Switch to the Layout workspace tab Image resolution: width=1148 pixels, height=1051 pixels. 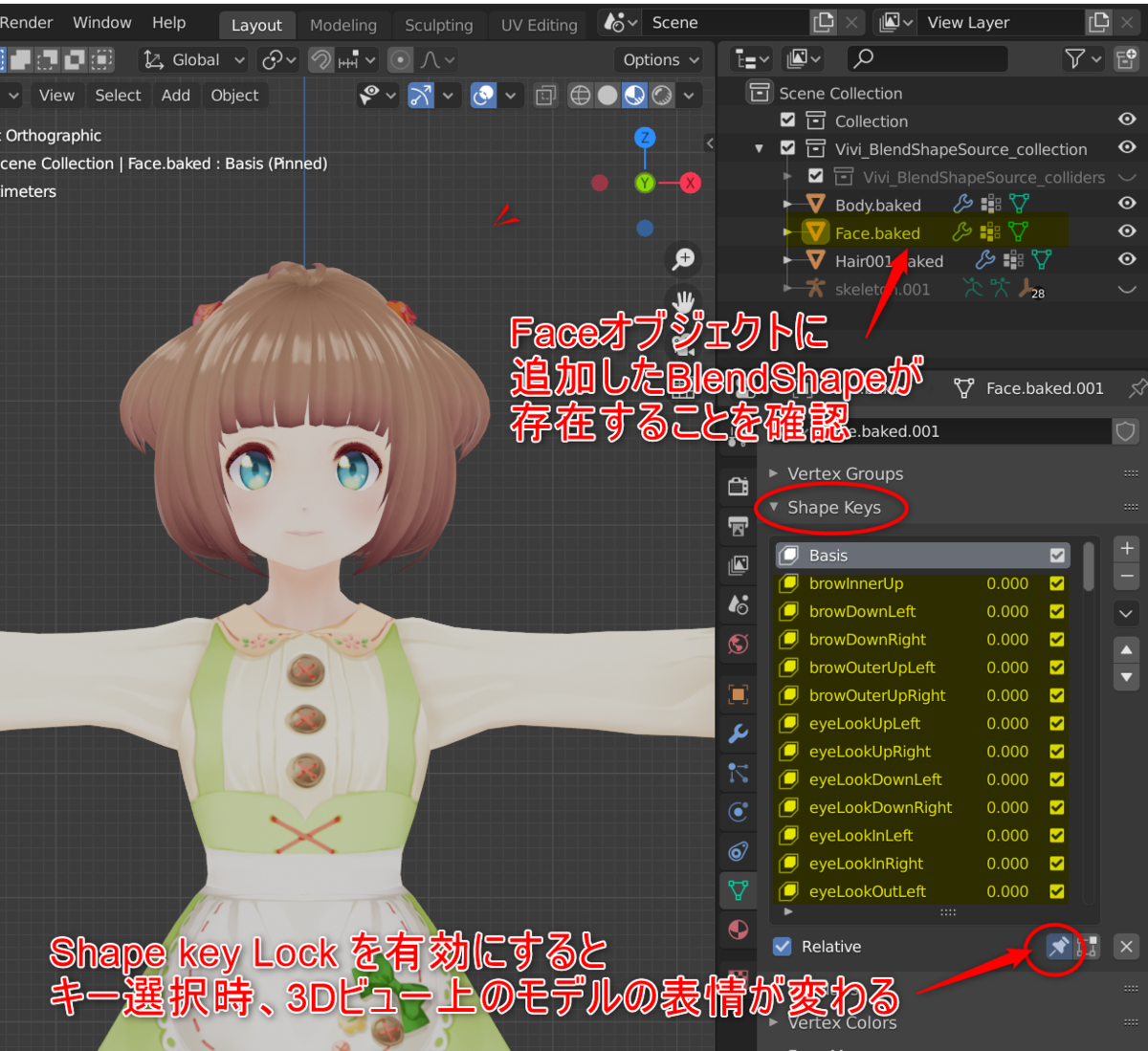pos(256,25)
